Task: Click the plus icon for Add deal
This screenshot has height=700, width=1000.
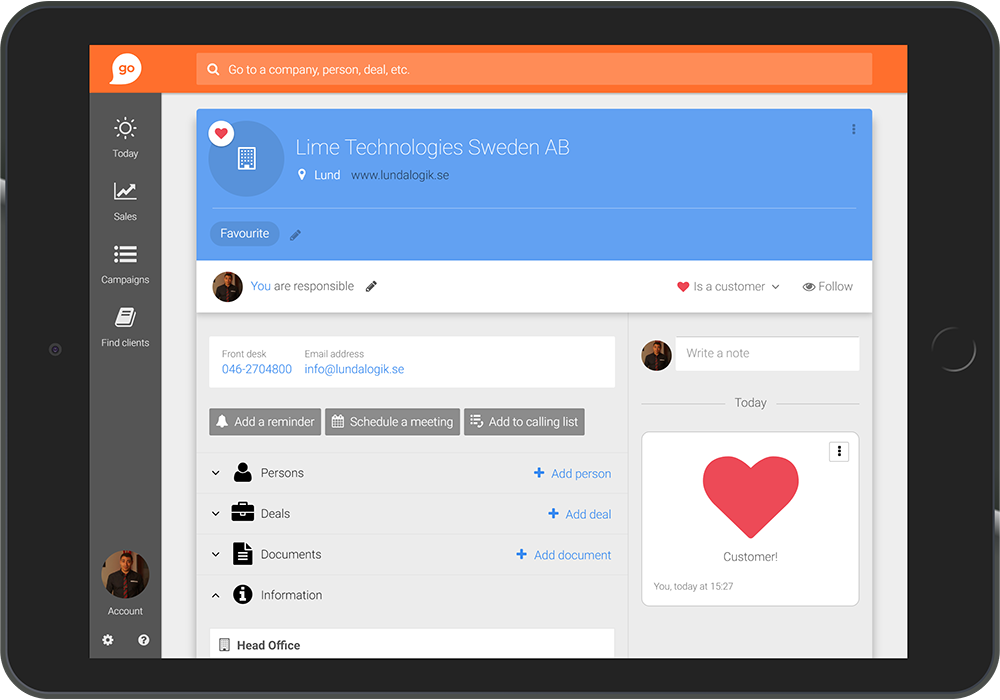Action: 554,513
